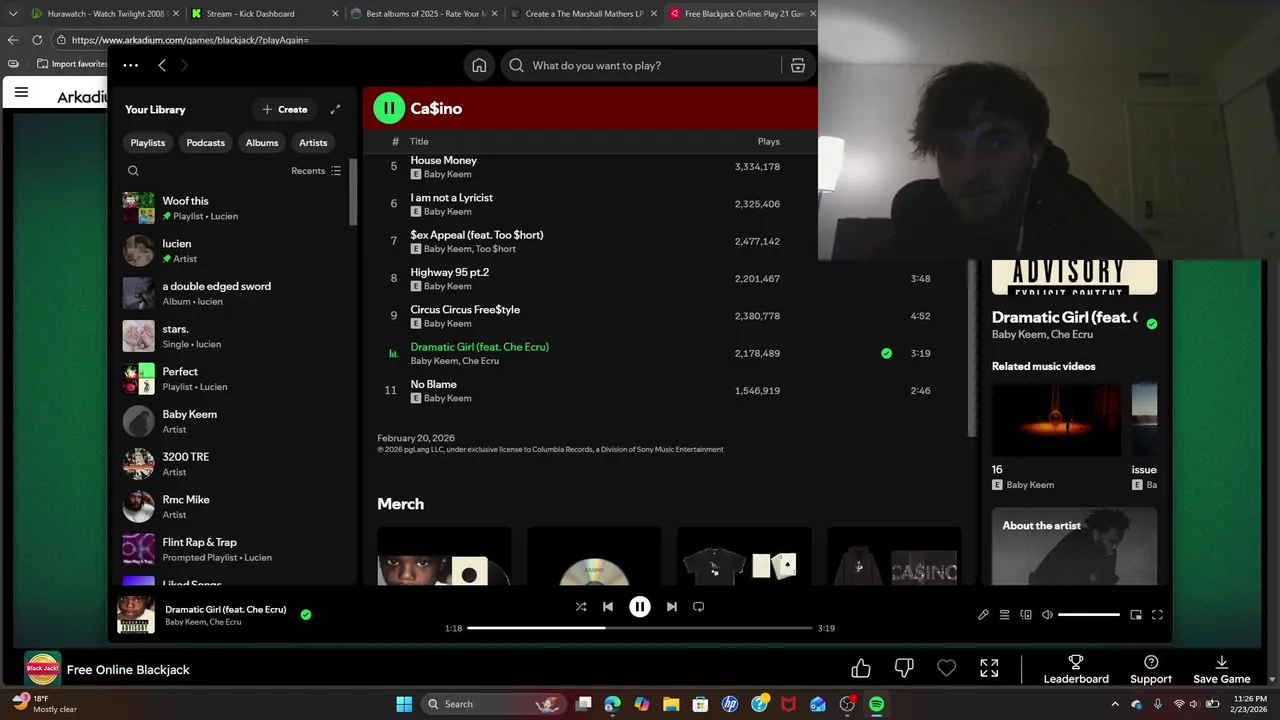1280x720 pixels.
Task: Go forward in Spotify navigation
Action: pos(184,65)
